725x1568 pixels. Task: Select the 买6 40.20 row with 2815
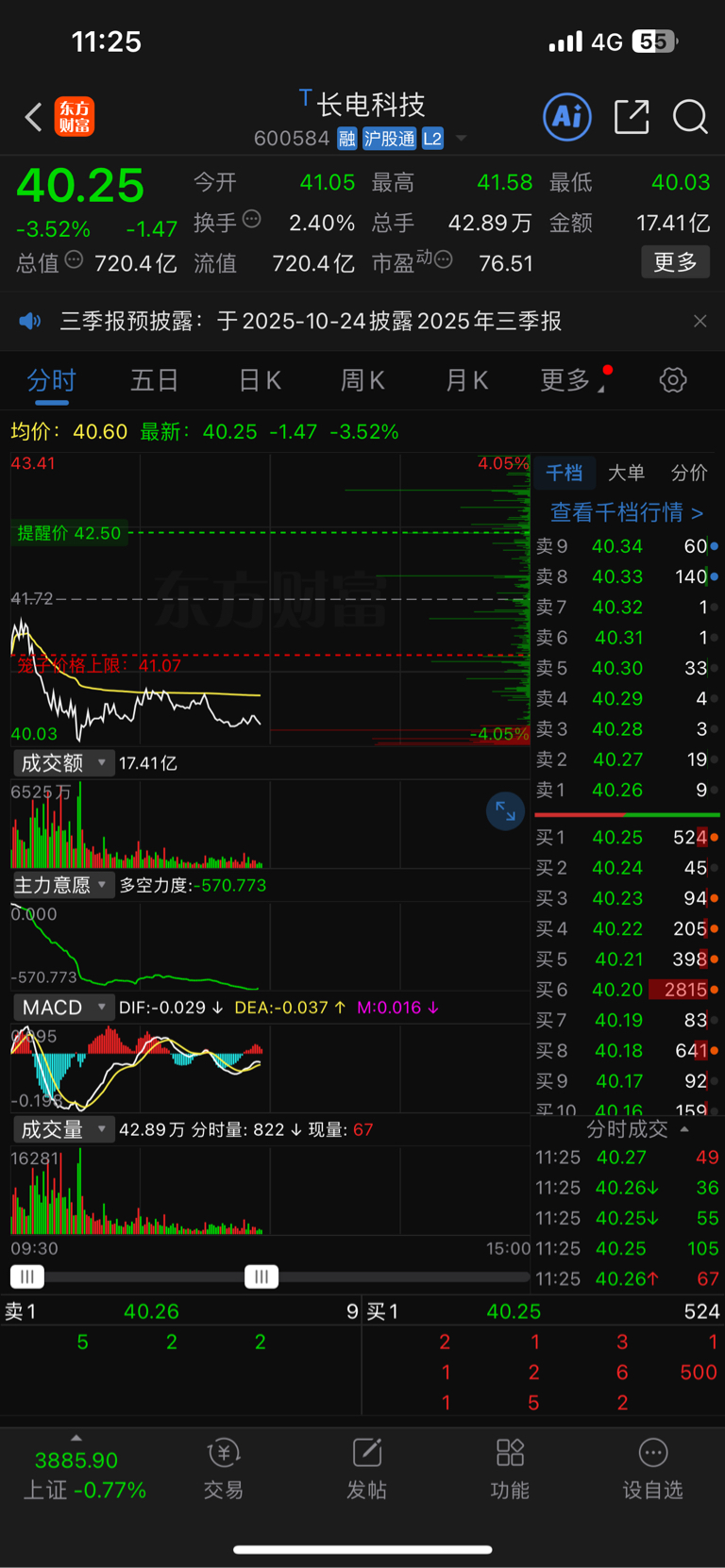pyautogui.click(x=627, y=990)
